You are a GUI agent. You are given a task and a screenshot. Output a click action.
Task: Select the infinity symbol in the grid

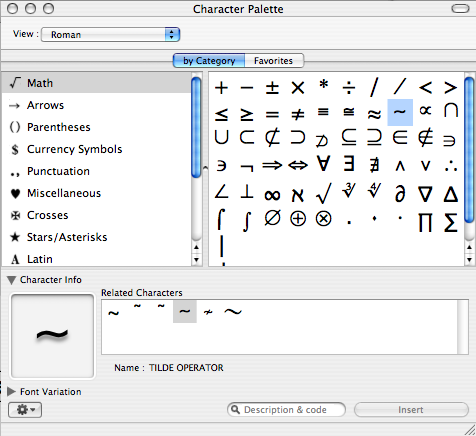[272, 195]
